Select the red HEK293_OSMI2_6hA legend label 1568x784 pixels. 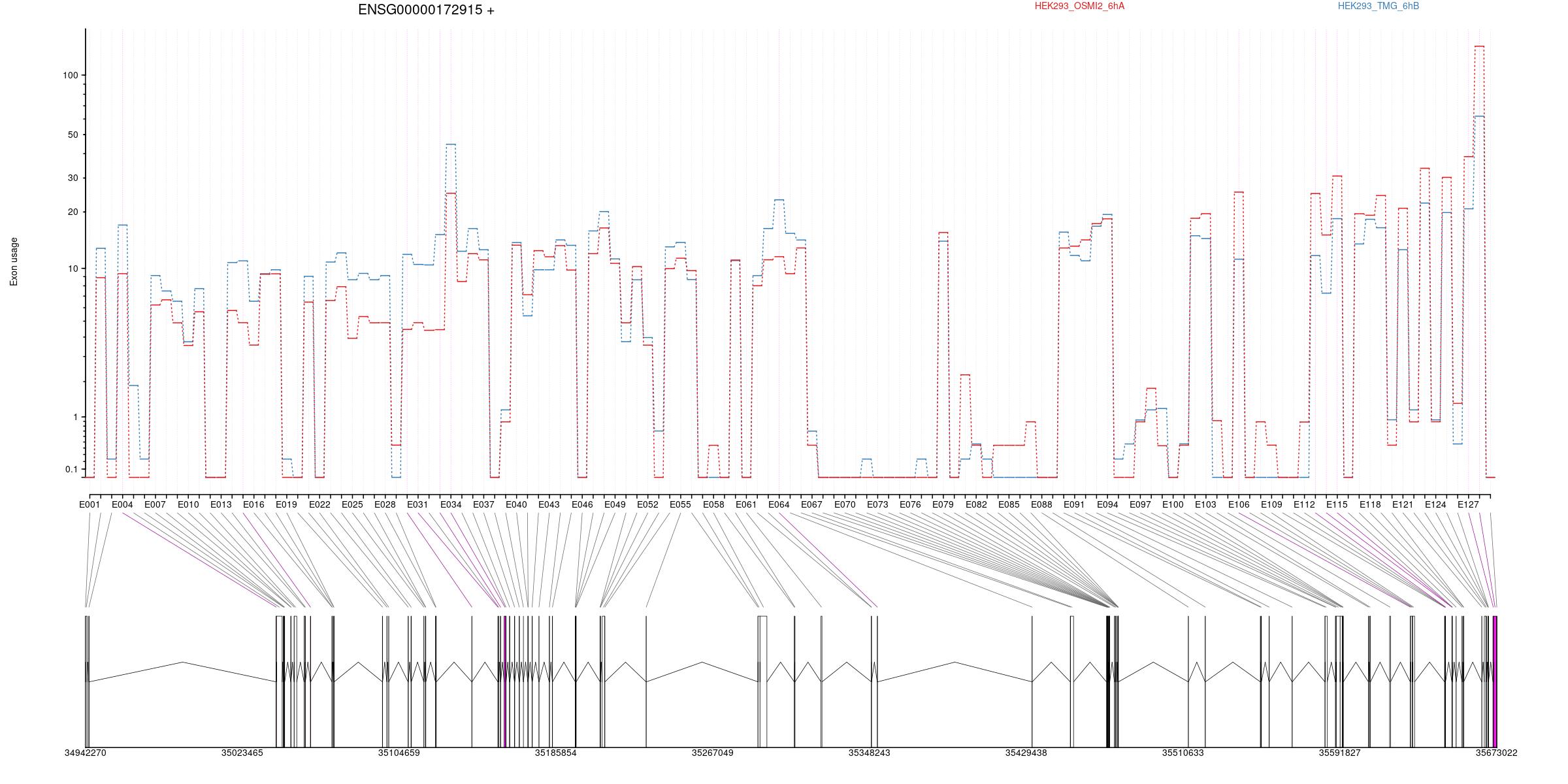[x=1079, y=6]
